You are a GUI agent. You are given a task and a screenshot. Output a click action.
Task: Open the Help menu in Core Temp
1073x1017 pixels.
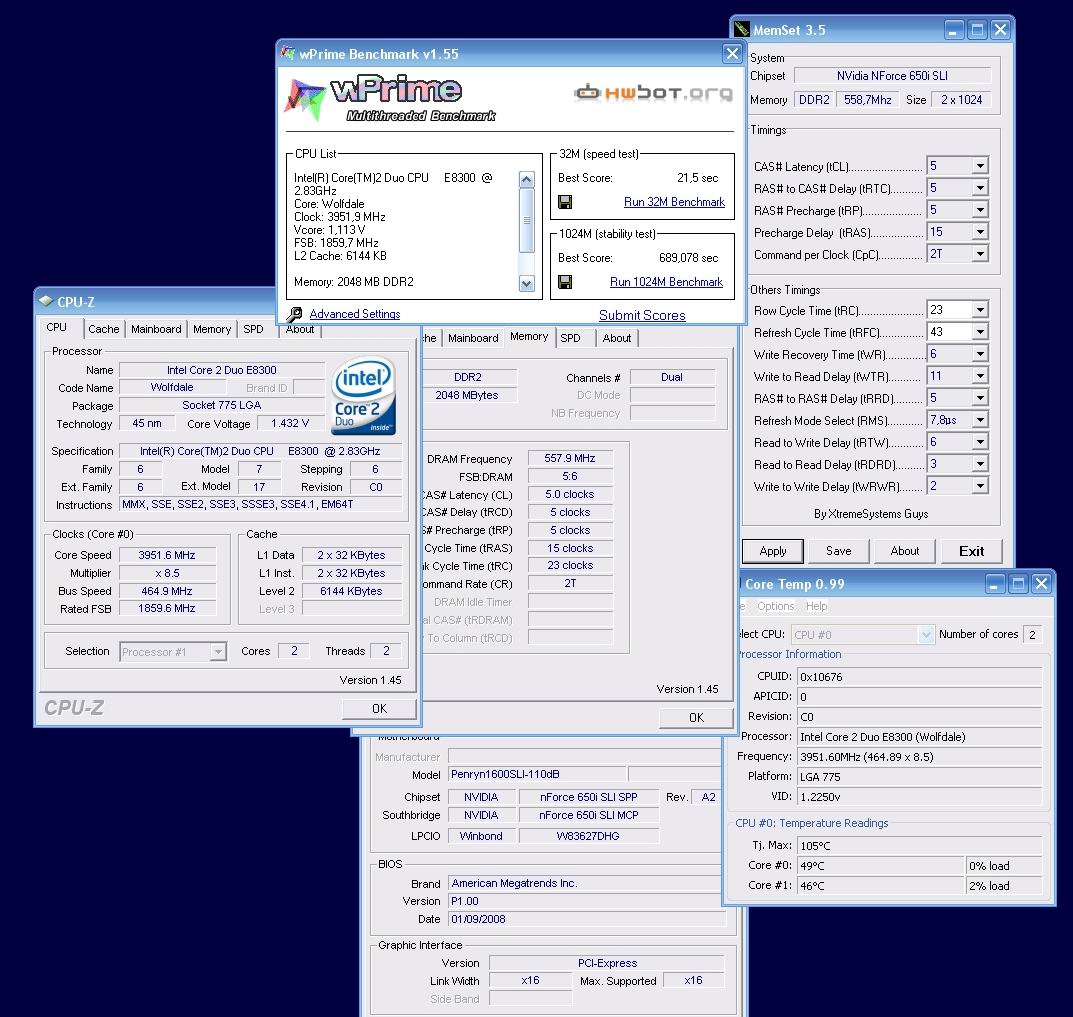coord(816,606)
